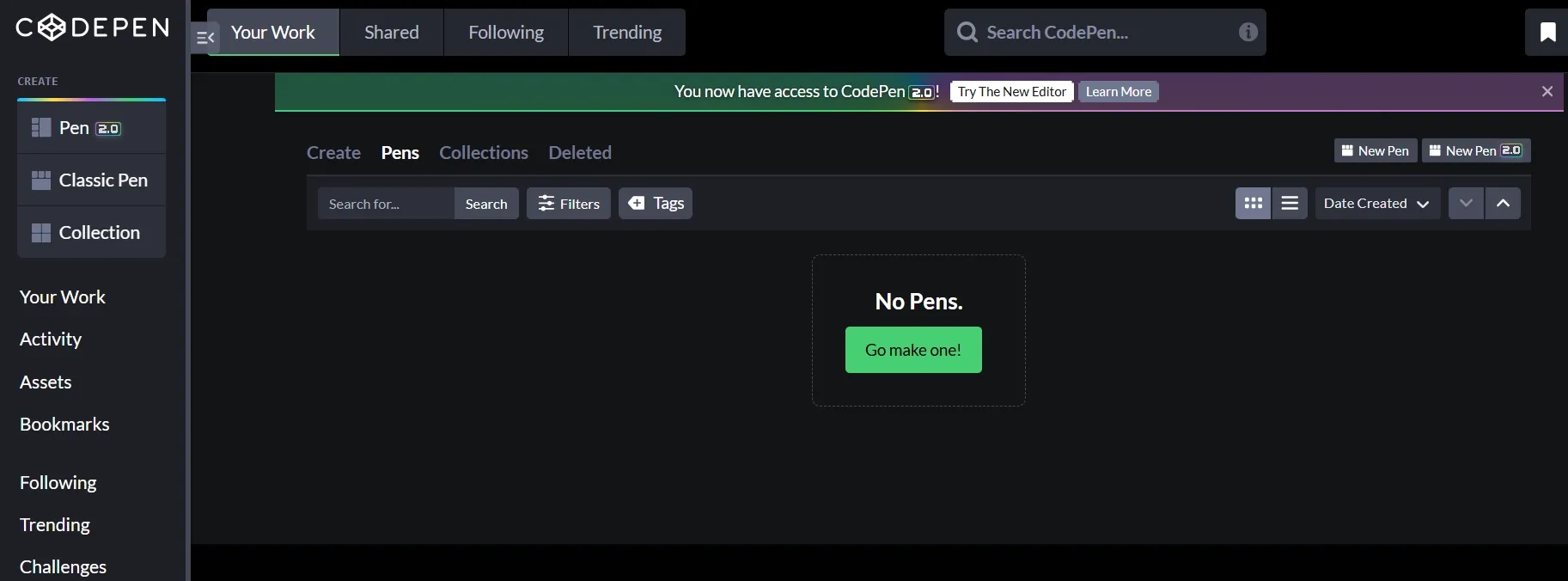The height and width of the screenshot is (581, 1568).
Task: Switch to the Deleted sub-tab
Action: click(580, 153)
